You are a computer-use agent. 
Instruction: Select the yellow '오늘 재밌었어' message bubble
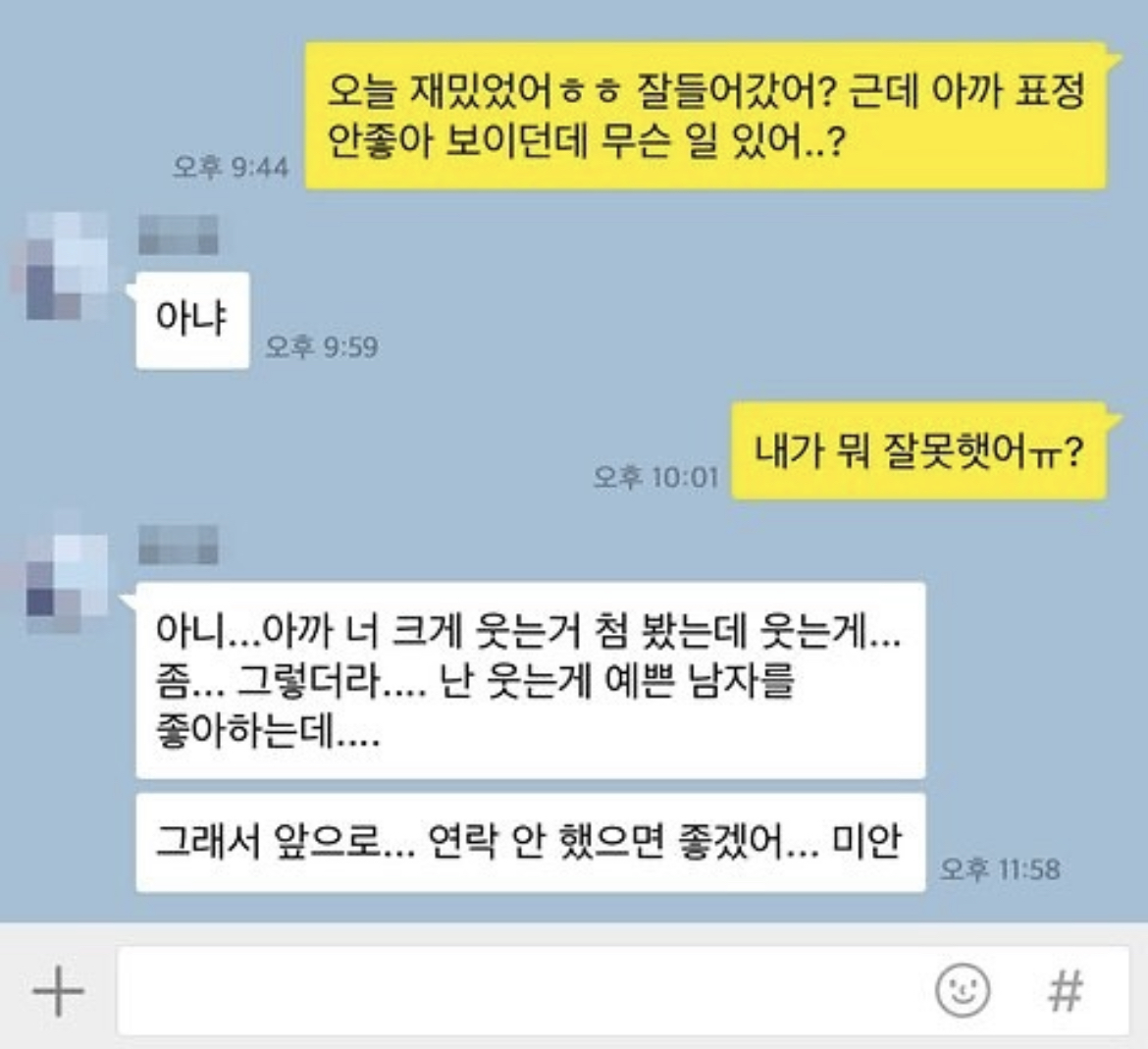[705, 115]
